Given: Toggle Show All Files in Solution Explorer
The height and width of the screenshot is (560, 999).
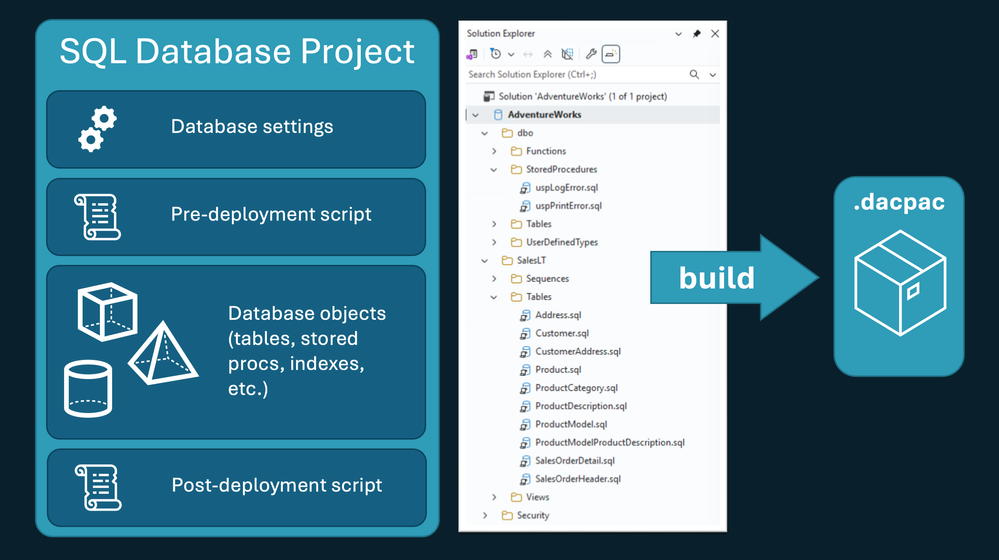Looking at the screenshot, I should click(x=567, y=55).
